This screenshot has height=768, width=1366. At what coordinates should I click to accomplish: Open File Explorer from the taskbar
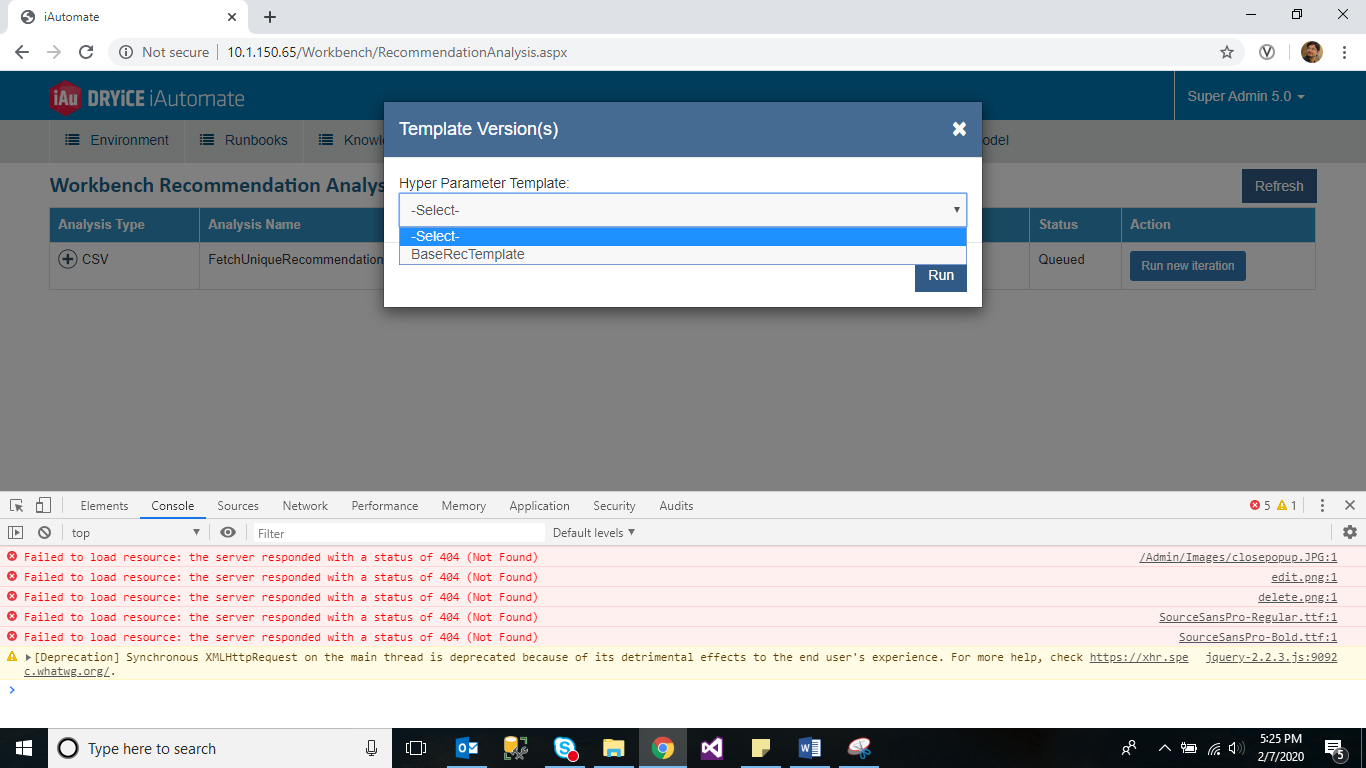[614, 748]
